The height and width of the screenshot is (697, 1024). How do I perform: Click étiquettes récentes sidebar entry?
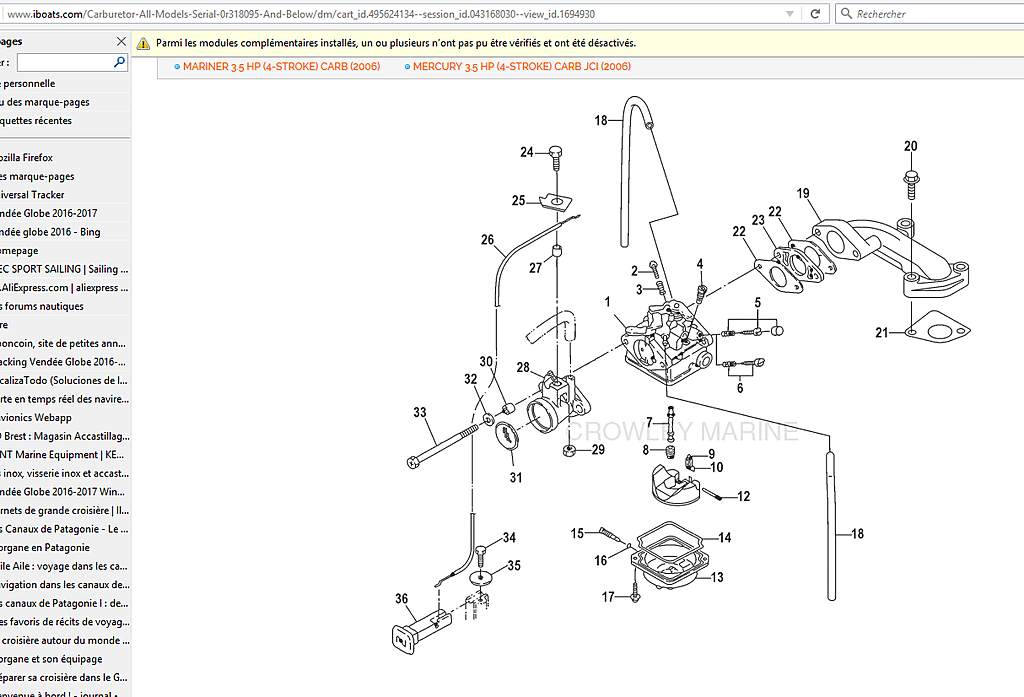[x=36, y=121]
